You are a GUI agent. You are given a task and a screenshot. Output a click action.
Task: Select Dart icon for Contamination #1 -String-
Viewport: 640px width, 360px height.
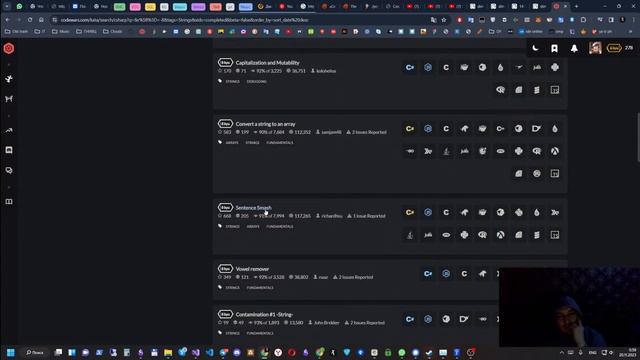tap(464, 319)
